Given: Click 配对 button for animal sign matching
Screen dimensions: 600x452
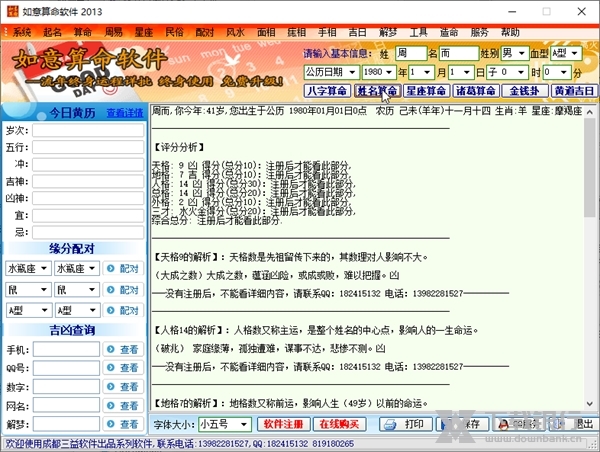Looking at the screenshot, I should 123,290.
